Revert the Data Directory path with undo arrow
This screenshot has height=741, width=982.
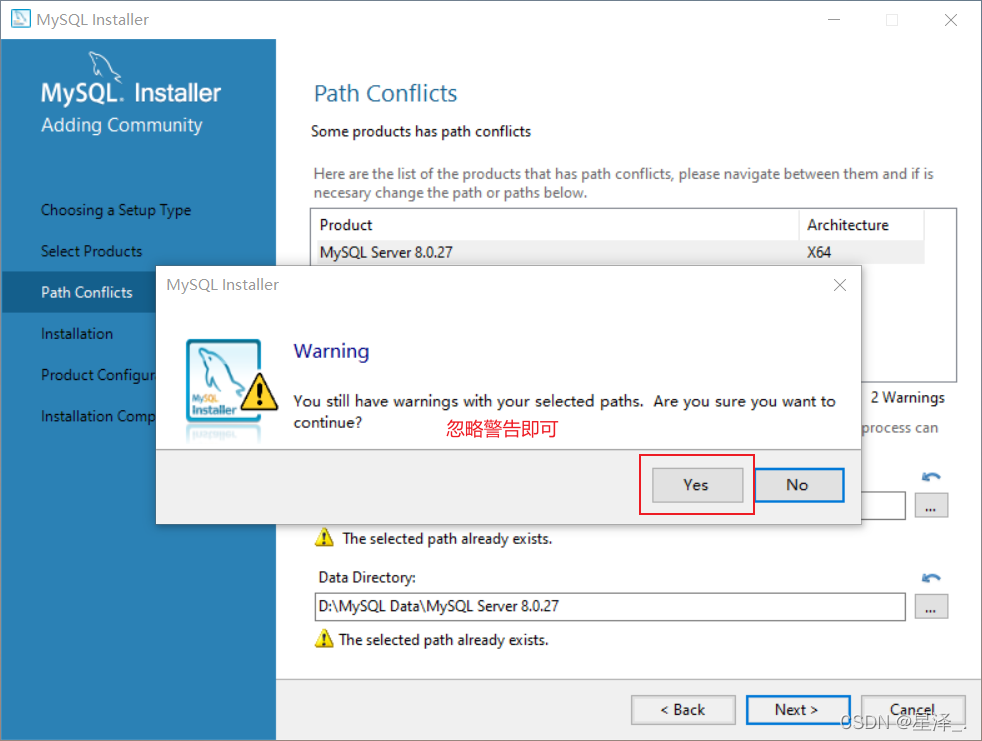tap(931, 578)
